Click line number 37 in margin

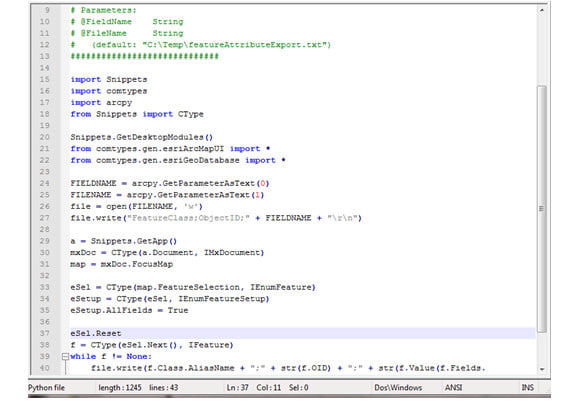tap(45, 333)
